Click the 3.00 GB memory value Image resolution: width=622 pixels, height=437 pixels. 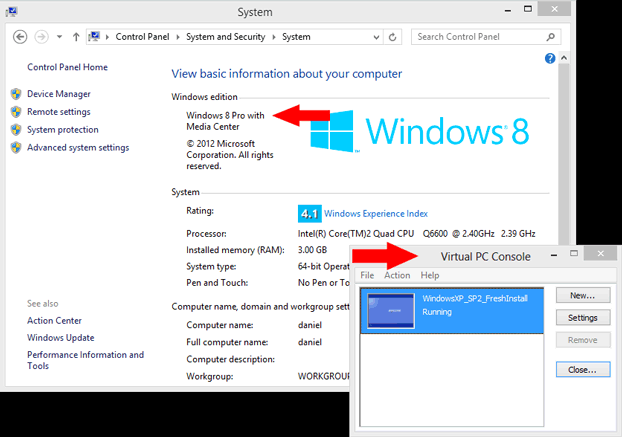312,250
